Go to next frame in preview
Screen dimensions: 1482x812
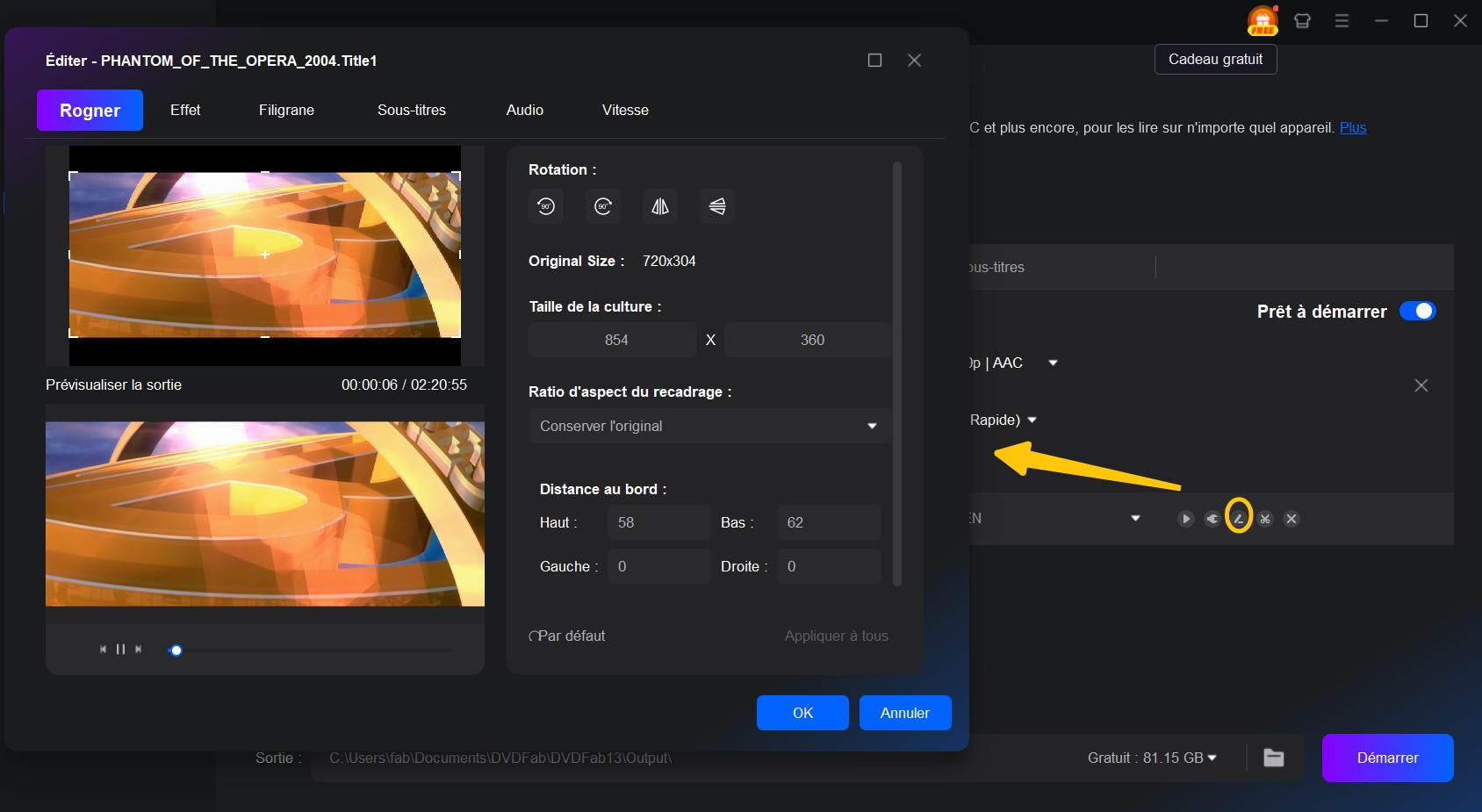tap(138, 650)
